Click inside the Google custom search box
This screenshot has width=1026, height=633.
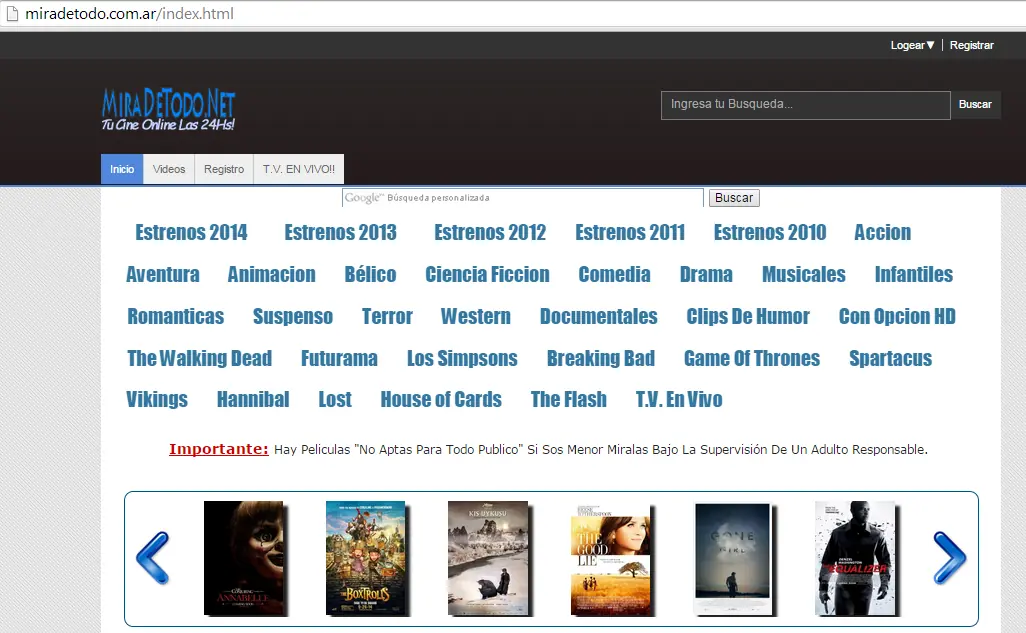coord(522,198)
